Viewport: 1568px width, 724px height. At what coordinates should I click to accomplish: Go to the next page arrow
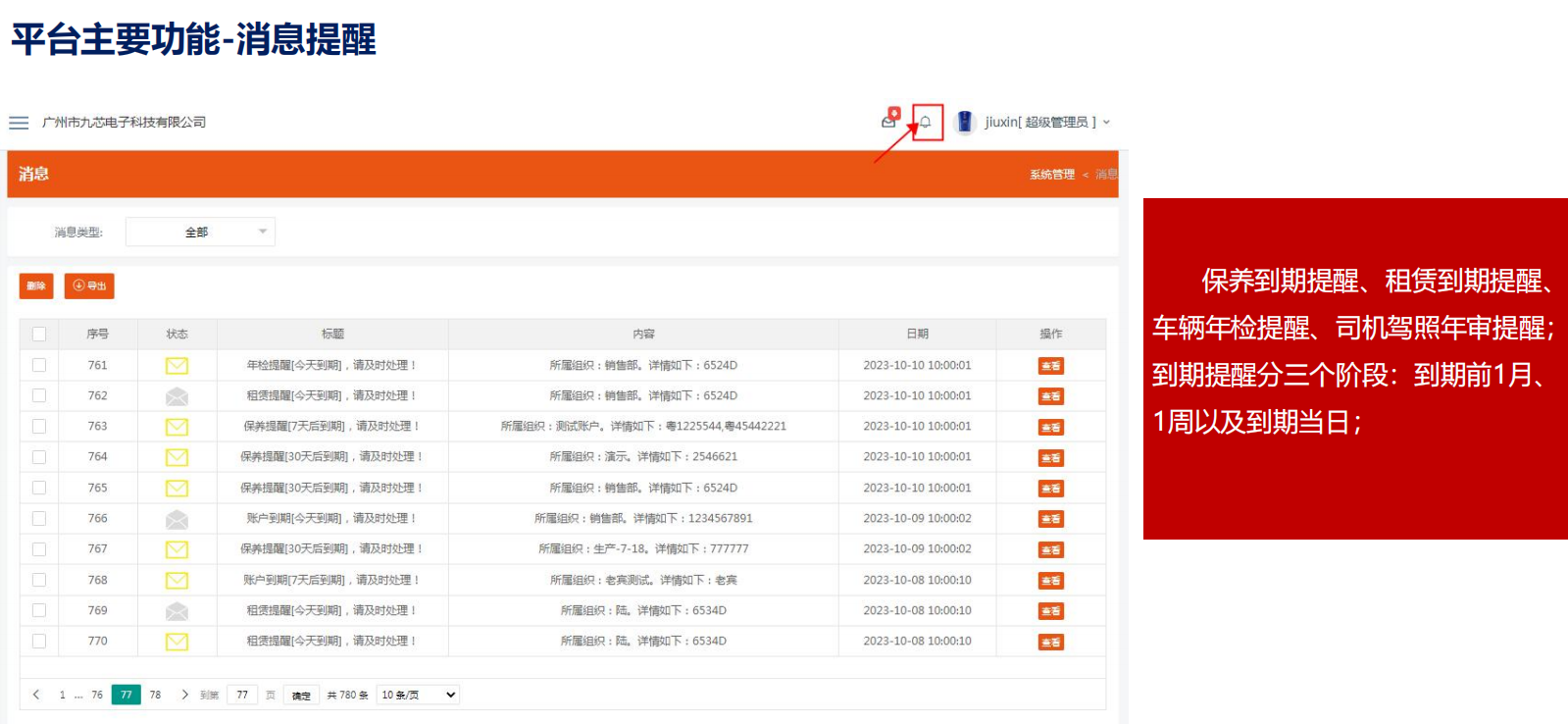click(184, 695)
